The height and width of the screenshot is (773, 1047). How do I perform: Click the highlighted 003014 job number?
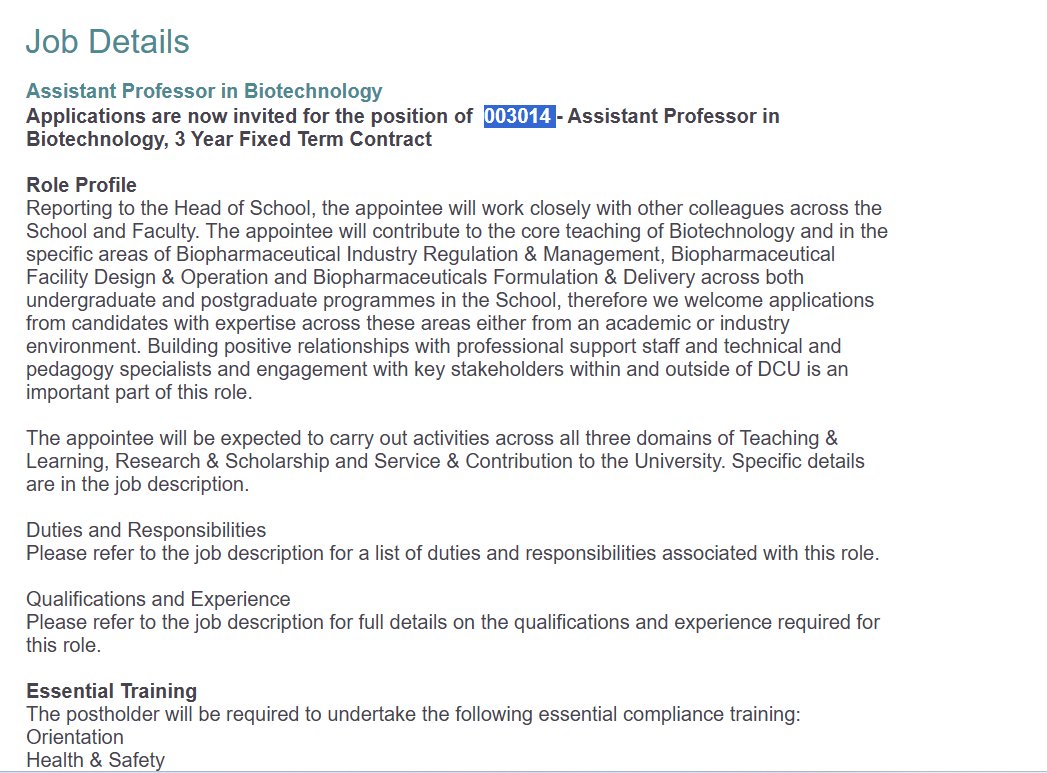click(x=519, y=116)
